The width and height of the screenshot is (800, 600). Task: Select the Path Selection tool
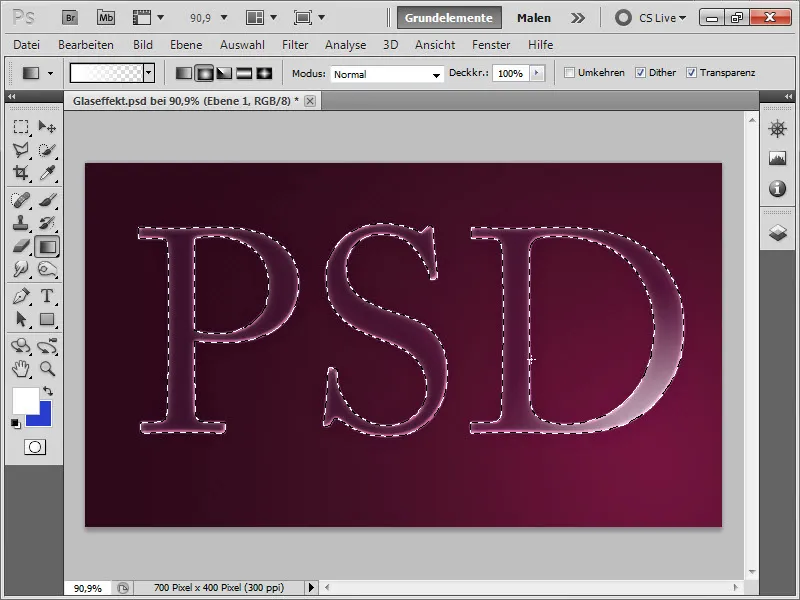tap(21, 319)
